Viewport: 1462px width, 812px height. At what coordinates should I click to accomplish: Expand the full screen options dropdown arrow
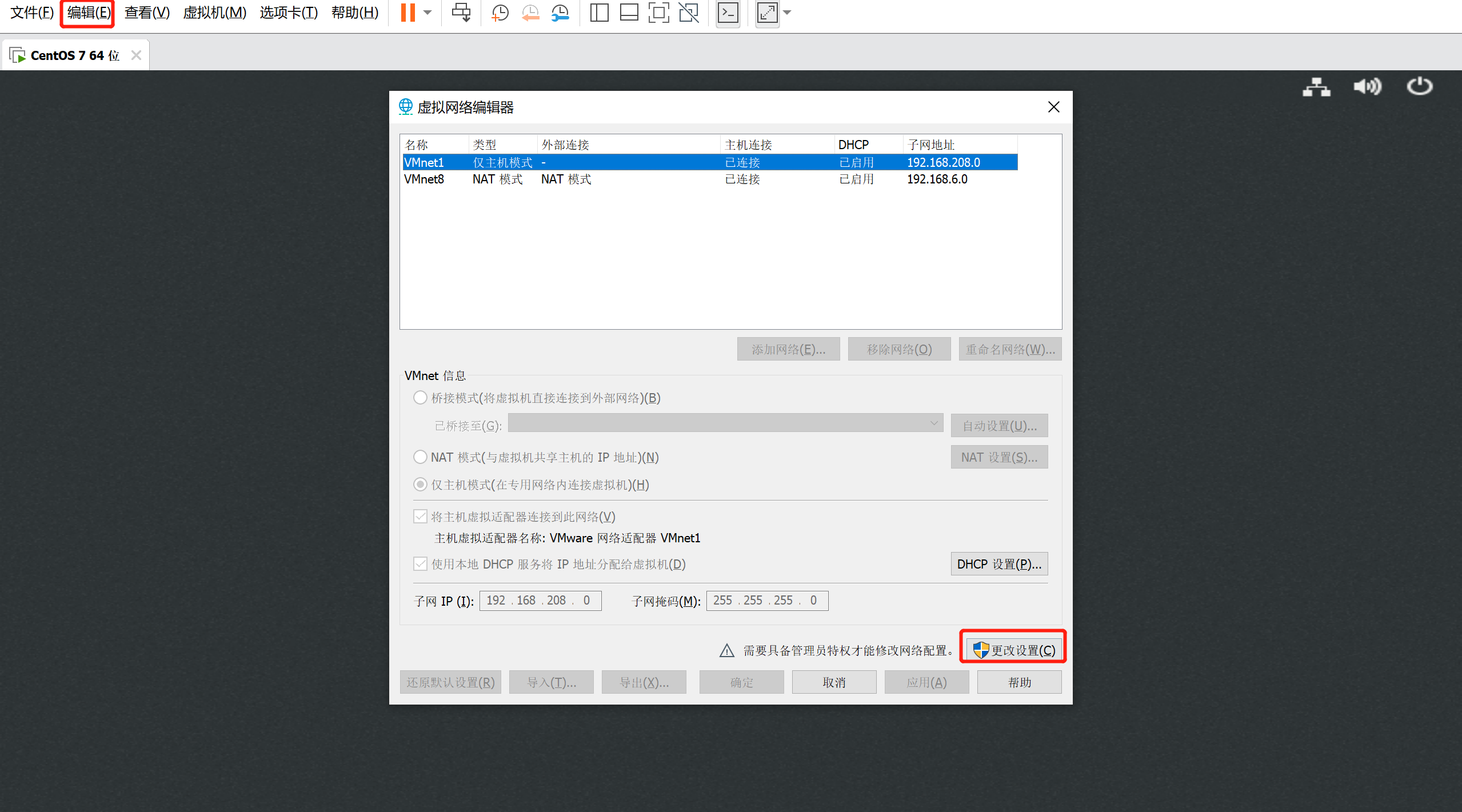click(x=787, y=13)
